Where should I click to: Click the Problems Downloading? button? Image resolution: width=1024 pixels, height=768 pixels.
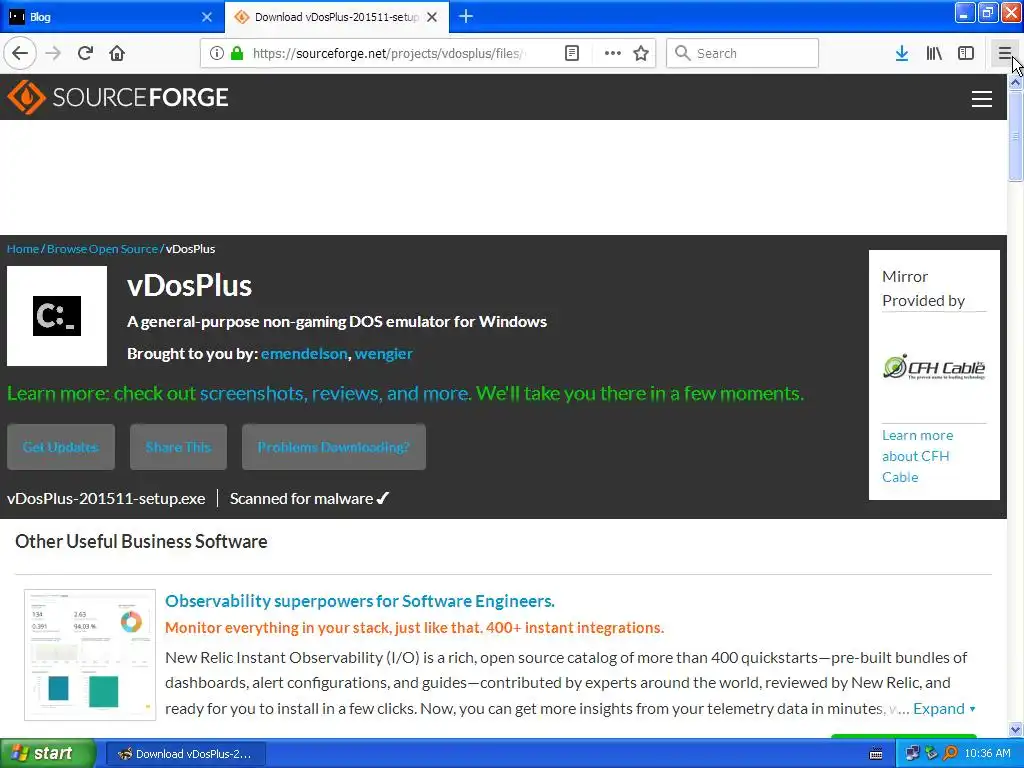pos(334,447)
